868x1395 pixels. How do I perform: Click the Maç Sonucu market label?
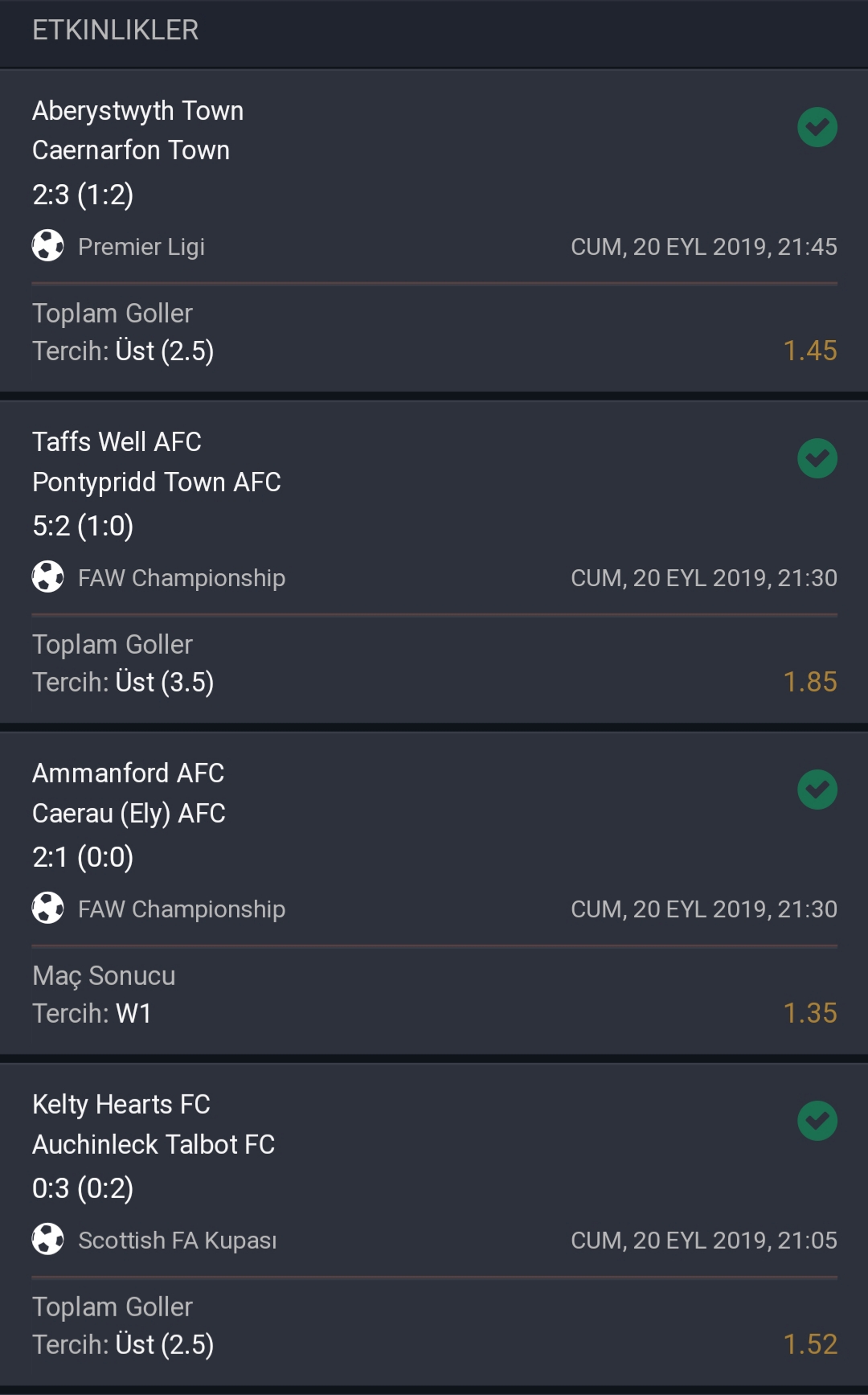click(x=104, y=976)
